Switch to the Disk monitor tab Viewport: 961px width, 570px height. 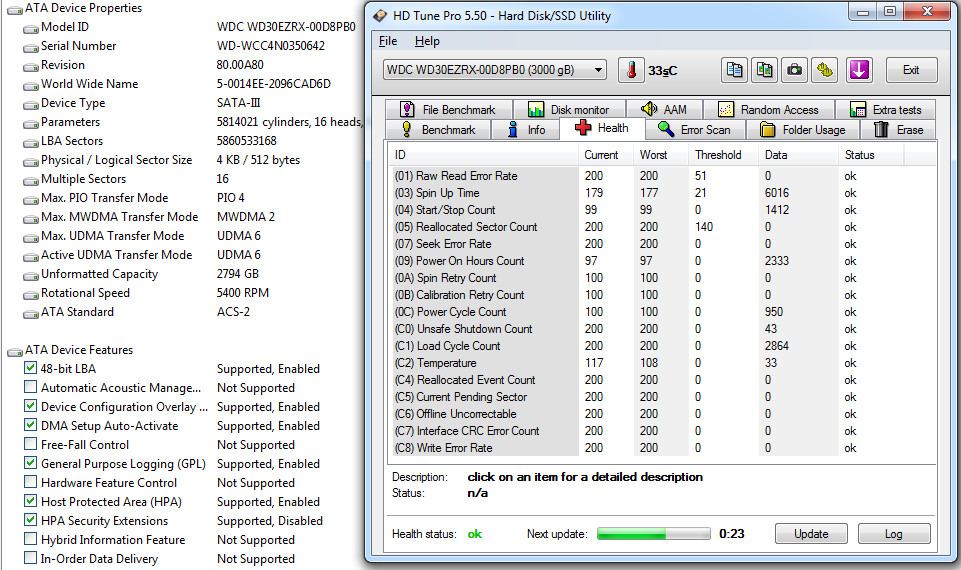coord(569,110)
